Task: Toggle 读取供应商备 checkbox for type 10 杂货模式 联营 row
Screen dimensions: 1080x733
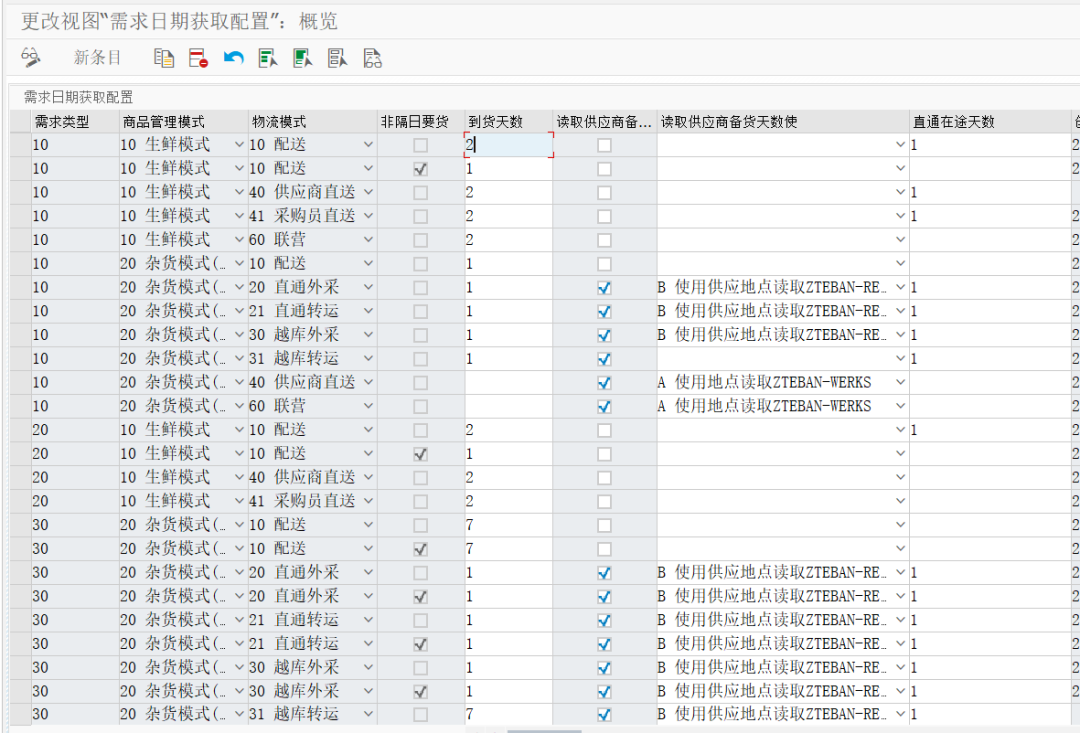Action: [x=604, y=406]
